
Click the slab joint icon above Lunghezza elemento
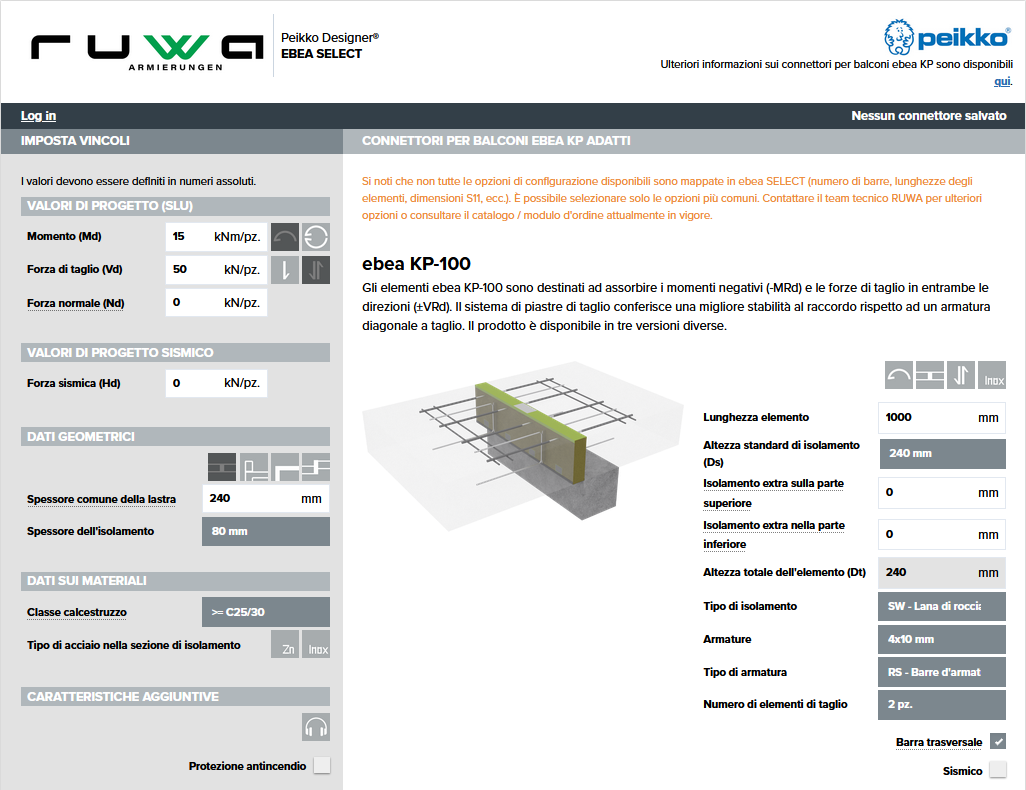click(x=930, y=375)
